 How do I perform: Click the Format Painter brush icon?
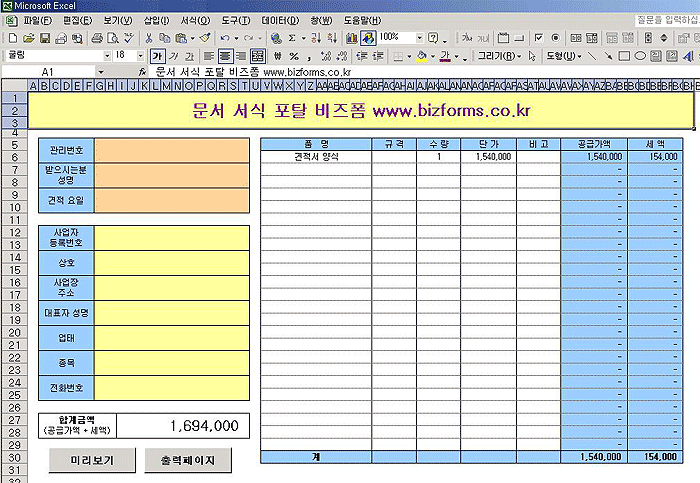tap(205, 38)
